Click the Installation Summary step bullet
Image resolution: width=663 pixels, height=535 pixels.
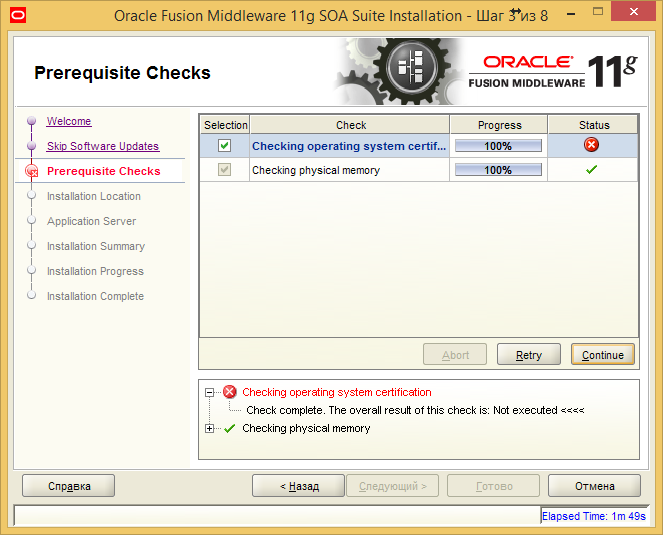click(x=31, y=245)
